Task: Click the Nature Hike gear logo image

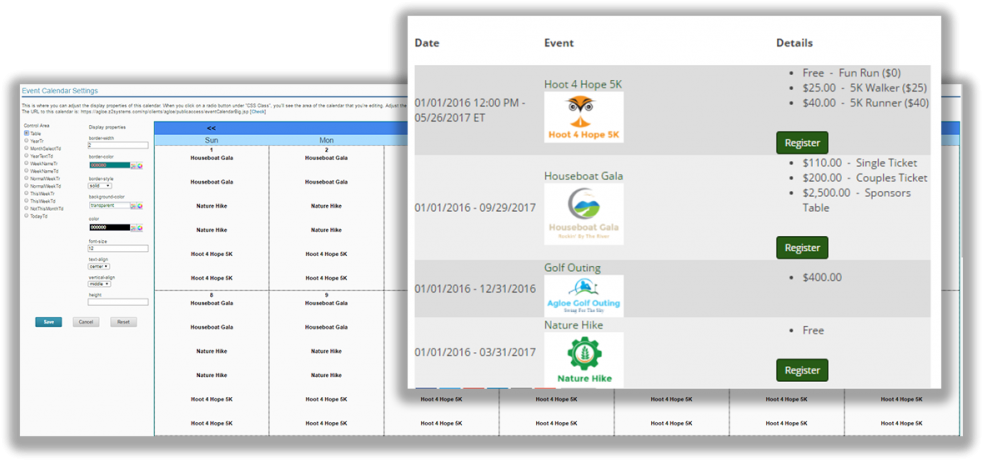Action: (584, 359)
